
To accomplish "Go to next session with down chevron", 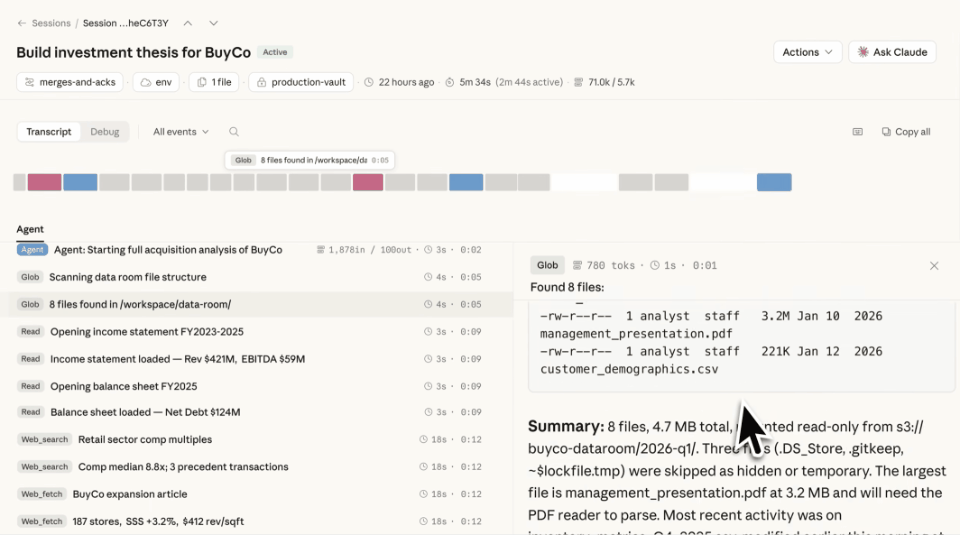I will pyautogui.click(x=213, y=23).
